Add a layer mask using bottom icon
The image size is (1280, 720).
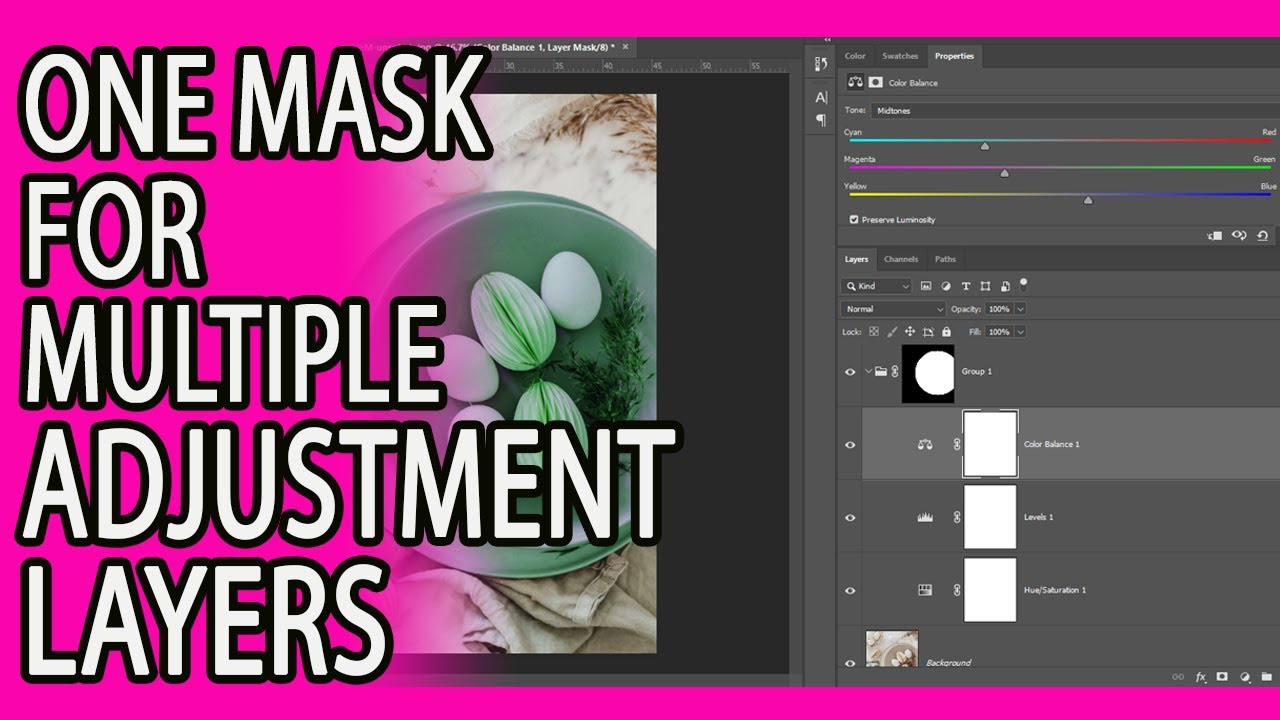coord(1223,677)
